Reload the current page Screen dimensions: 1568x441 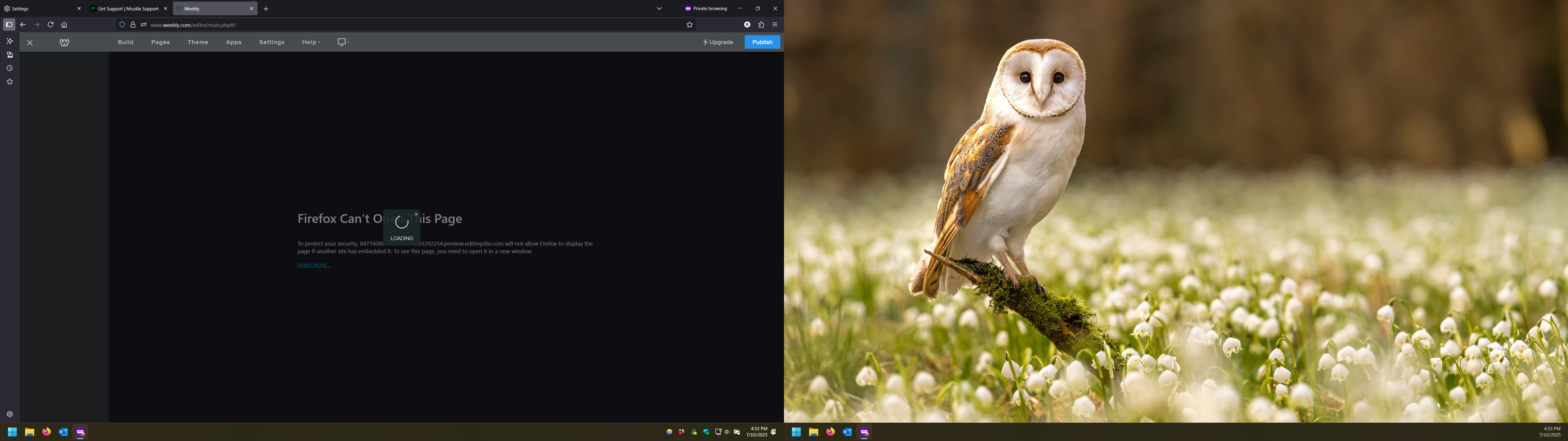pos(51,25)
